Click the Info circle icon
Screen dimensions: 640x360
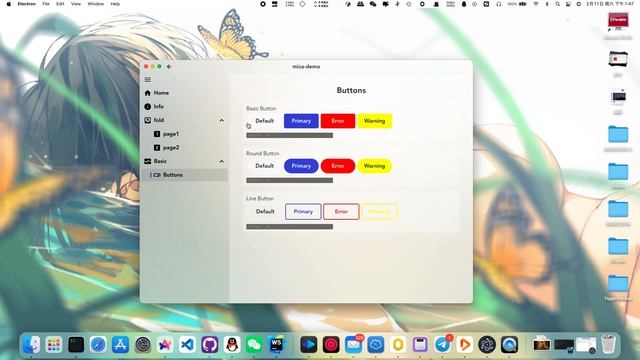tap(148, 107)
